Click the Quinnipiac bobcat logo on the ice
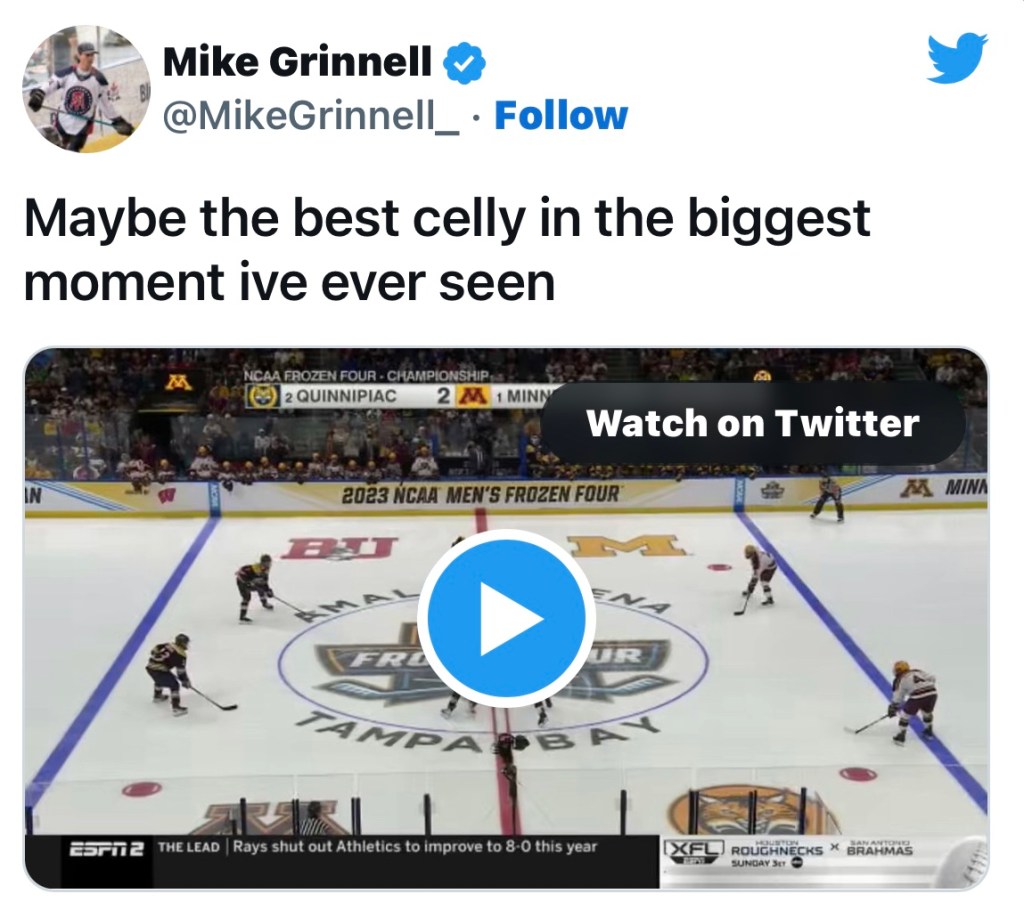 [x=755, y=810]
